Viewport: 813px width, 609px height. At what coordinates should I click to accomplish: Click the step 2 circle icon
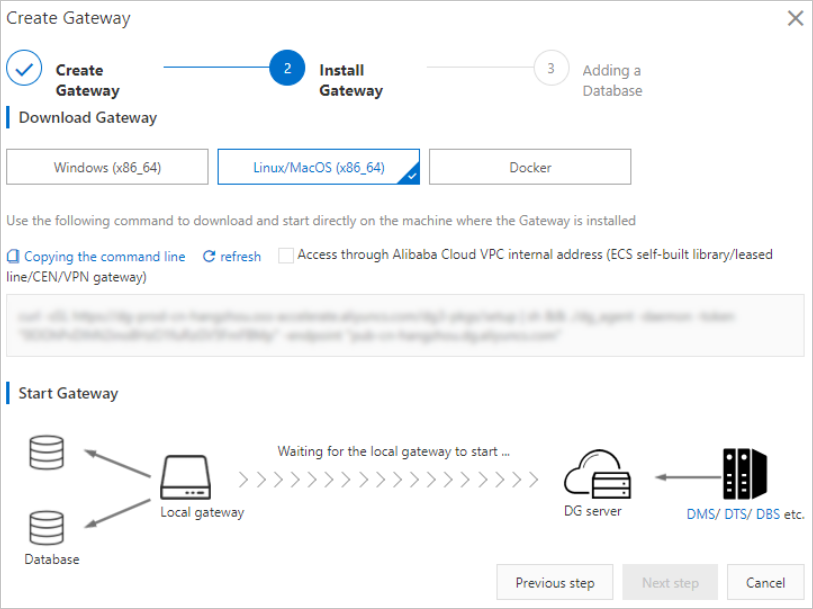pyautogui.click(x=287, y=68)
